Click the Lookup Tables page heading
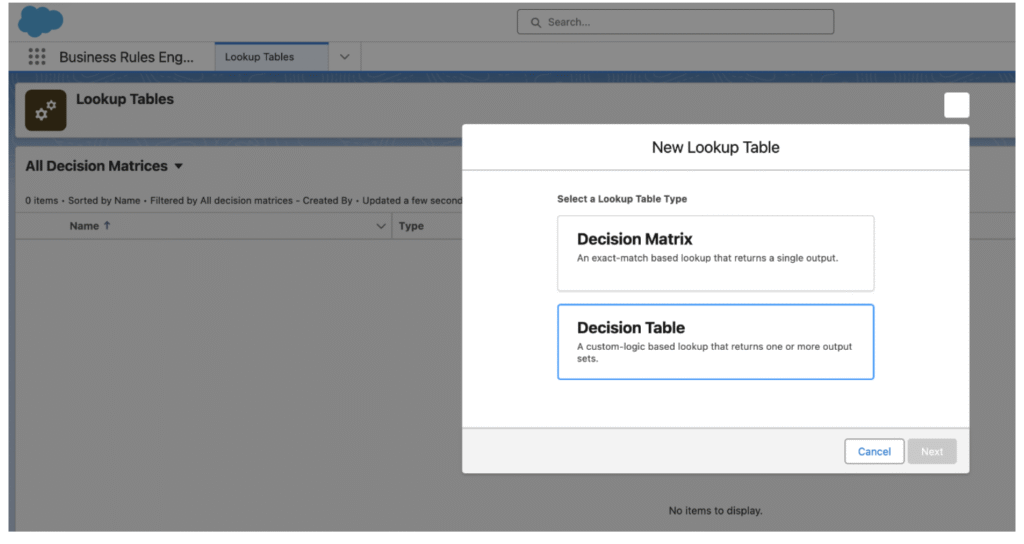1024x544 pixels. point(125,99)
